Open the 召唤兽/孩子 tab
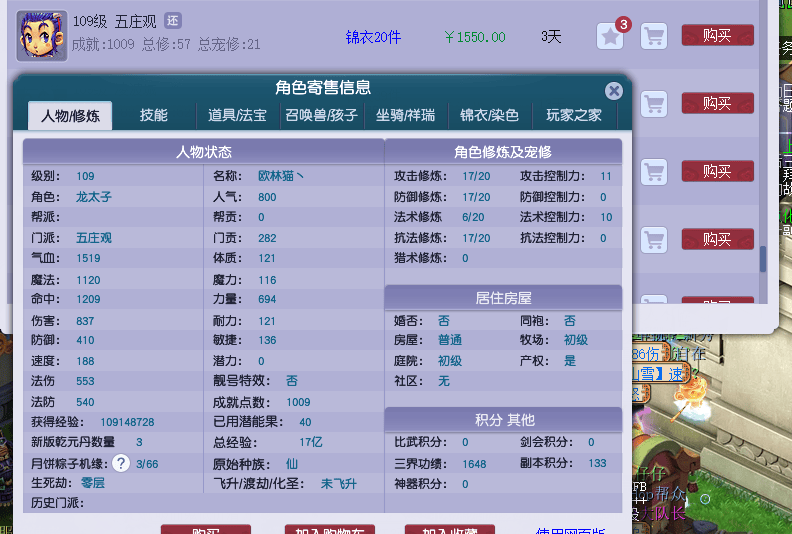The height and width of the screenshot is (534, 792). [x=322, y=115]
